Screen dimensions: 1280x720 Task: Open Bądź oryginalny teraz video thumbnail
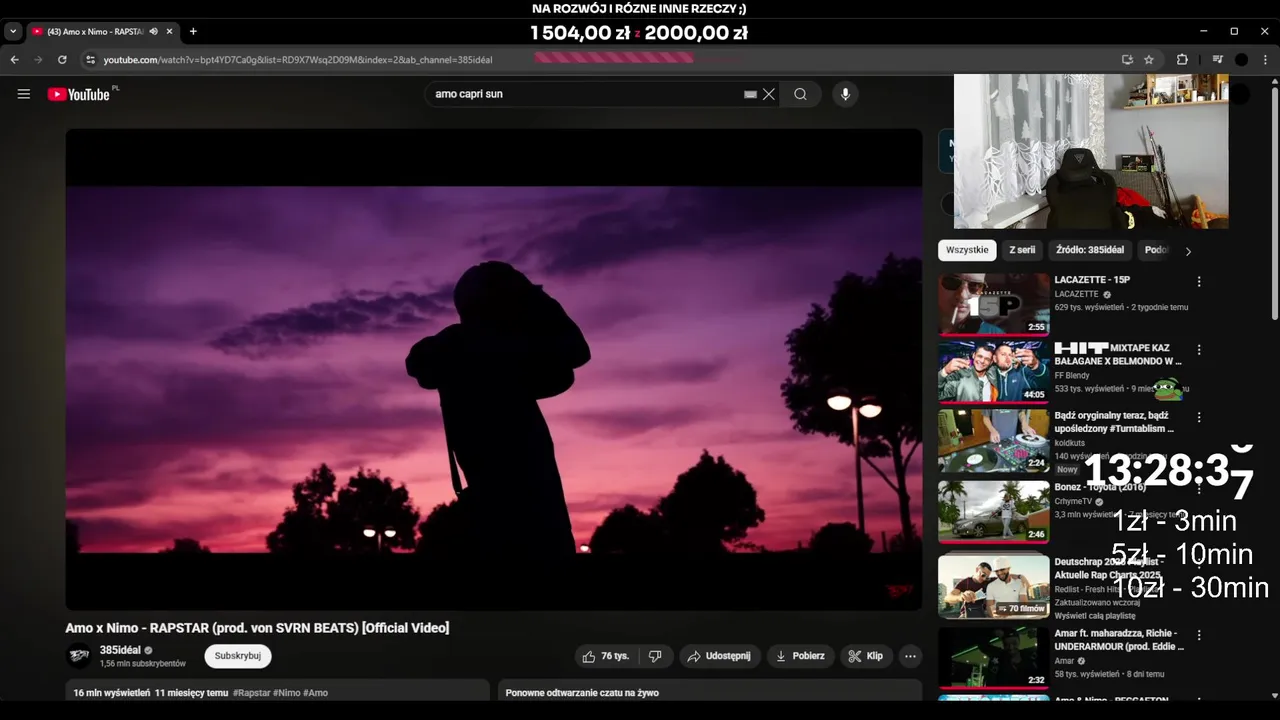pos(993,440)
